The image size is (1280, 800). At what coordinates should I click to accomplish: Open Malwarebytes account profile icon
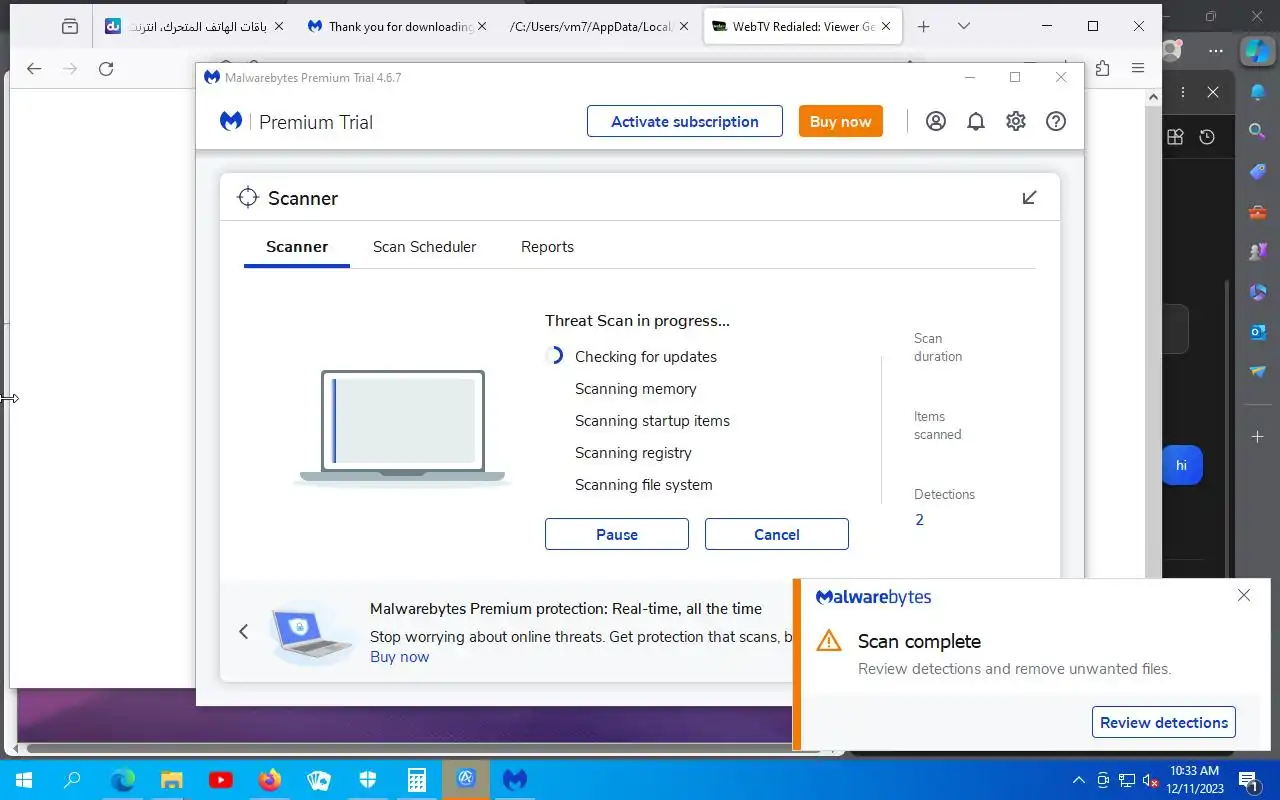pos(935,122)
